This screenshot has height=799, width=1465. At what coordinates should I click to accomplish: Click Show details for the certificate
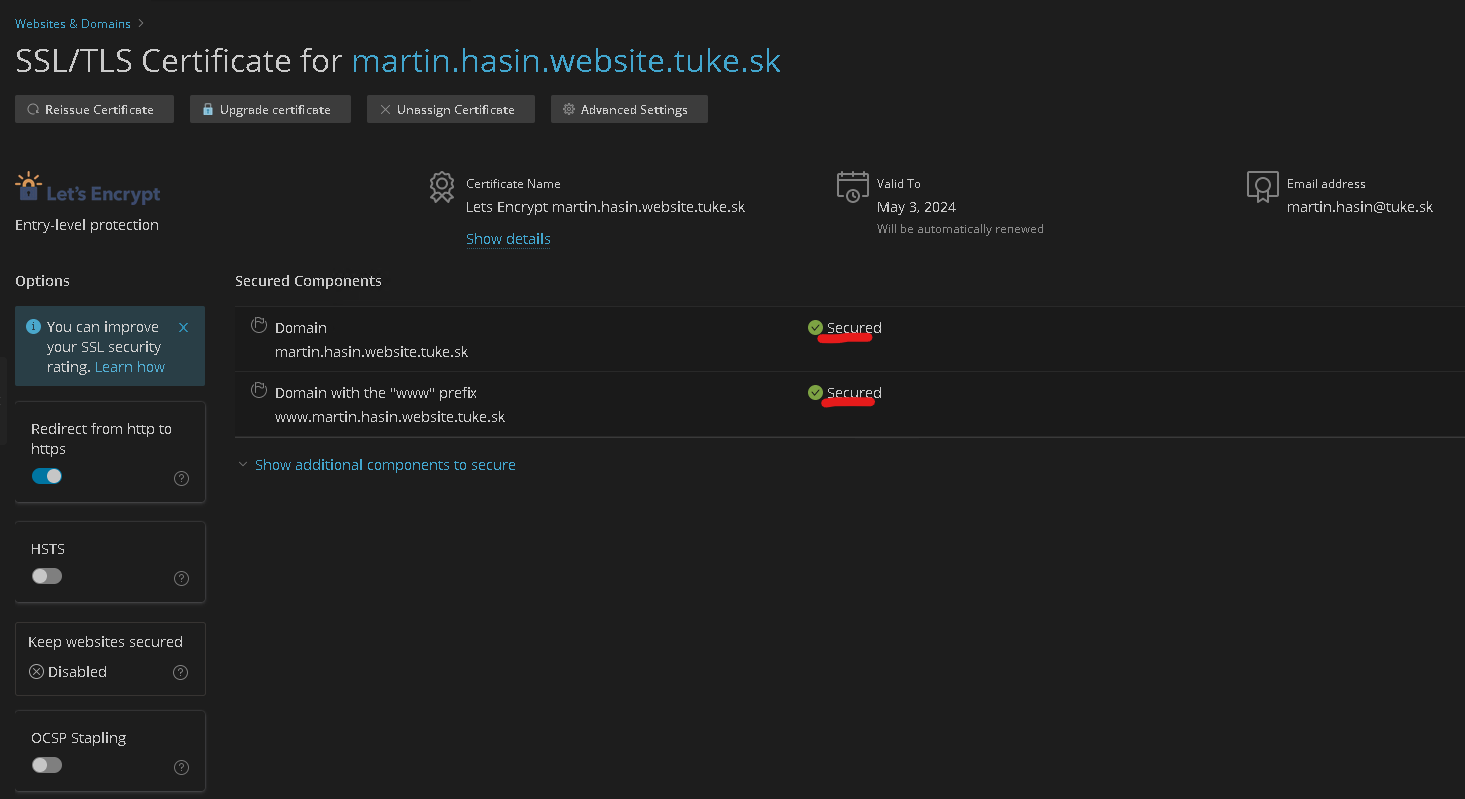(508, 239)
